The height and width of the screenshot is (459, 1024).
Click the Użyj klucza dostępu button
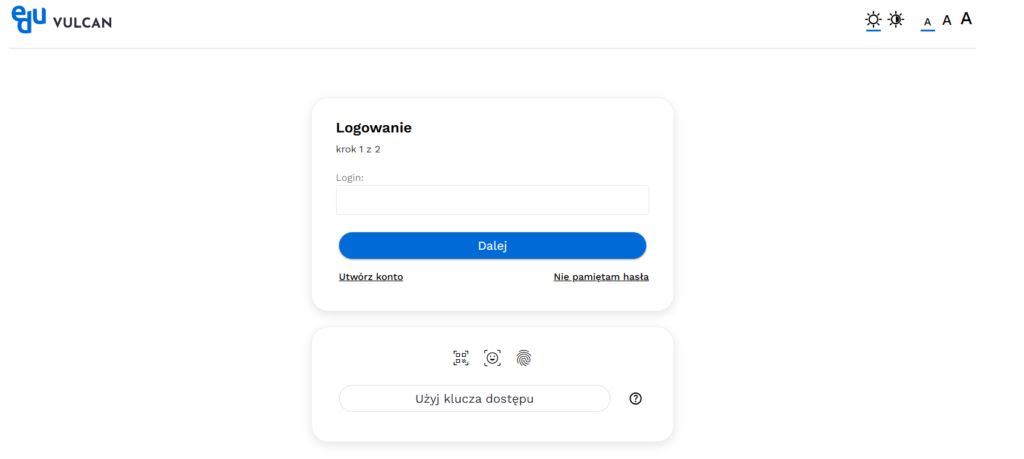point(474,398)
